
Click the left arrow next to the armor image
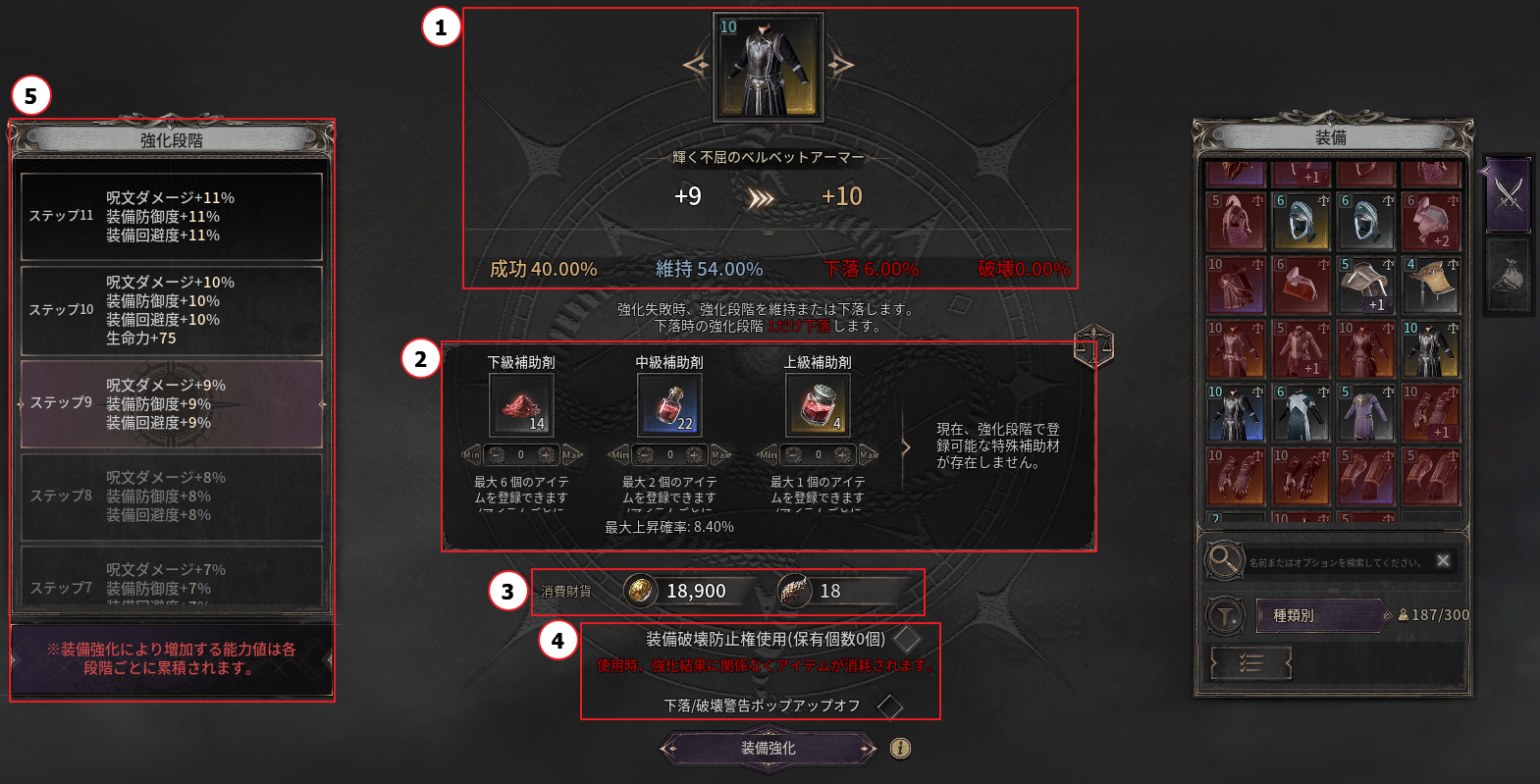696,65
